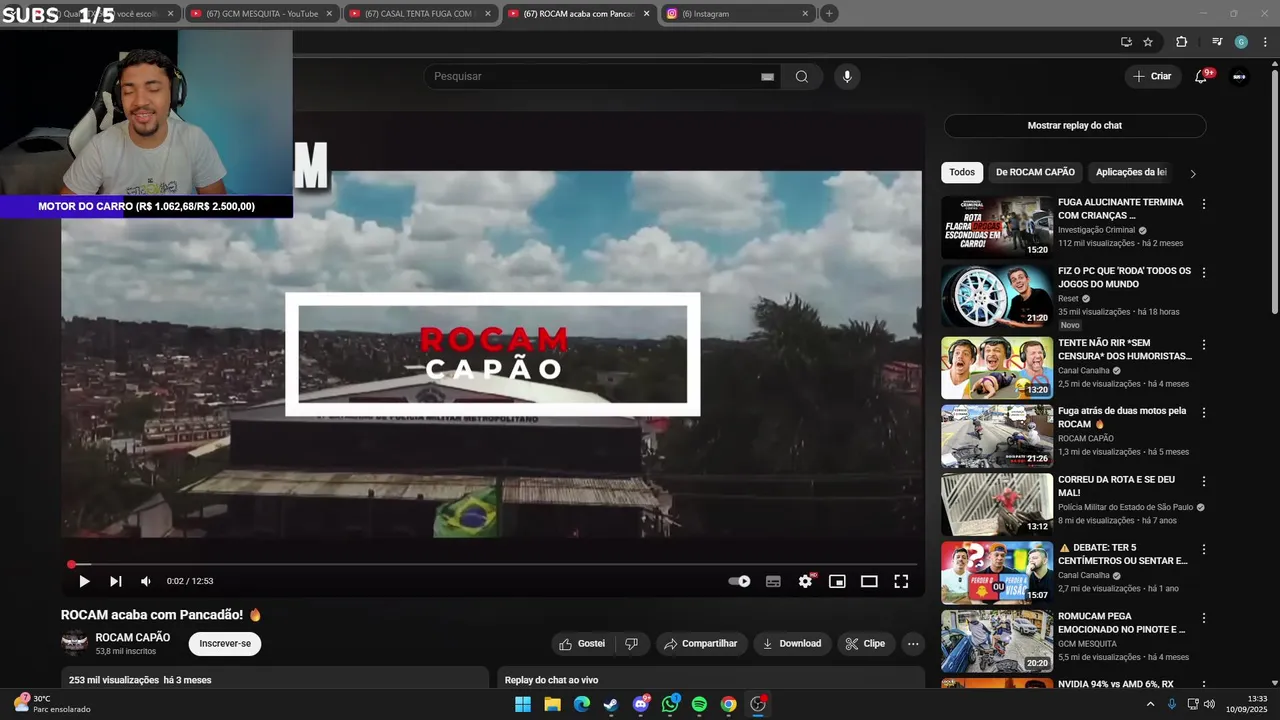Show the chat replay
Image resolution: width=1280 pixels, height=720 pixels.
tap(1075, 126)
